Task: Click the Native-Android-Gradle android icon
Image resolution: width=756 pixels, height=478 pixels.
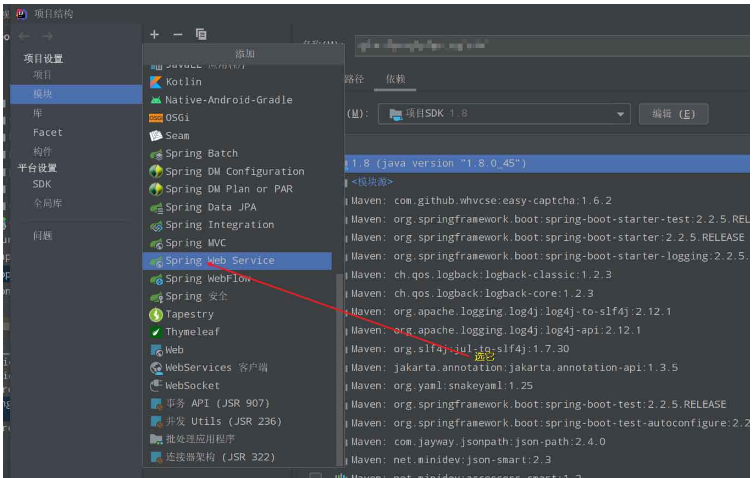Action: pyautogui.click(x=156, y=100)
